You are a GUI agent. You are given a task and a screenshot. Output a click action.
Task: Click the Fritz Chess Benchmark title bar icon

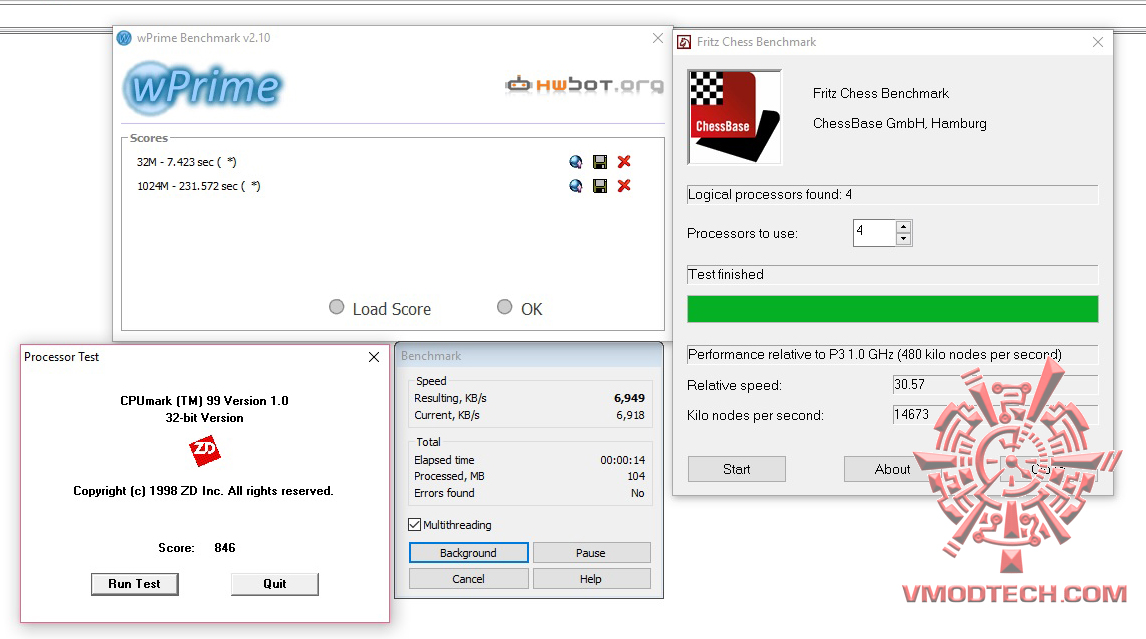[684, 42]
